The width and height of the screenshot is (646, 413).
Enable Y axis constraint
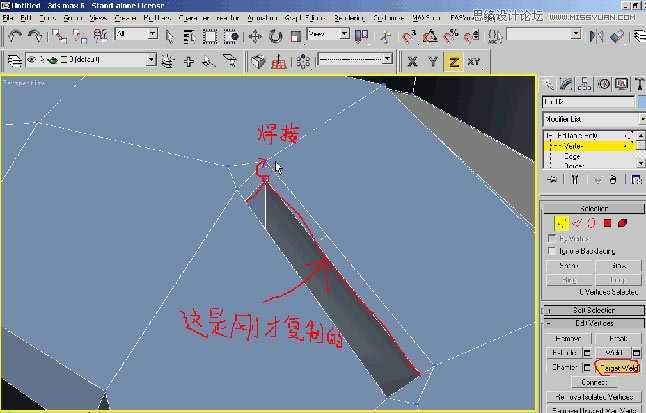(x=433, y=62)
